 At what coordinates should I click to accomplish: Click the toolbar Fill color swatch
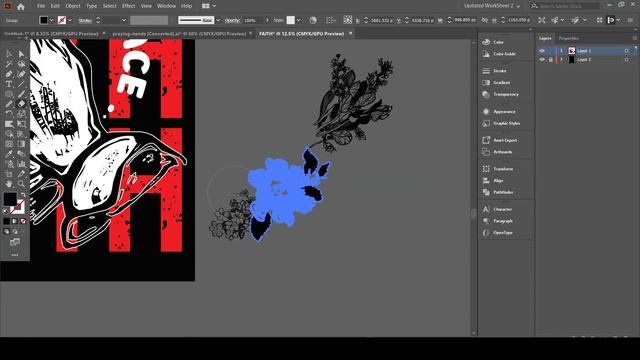click(x=10, y=199)
